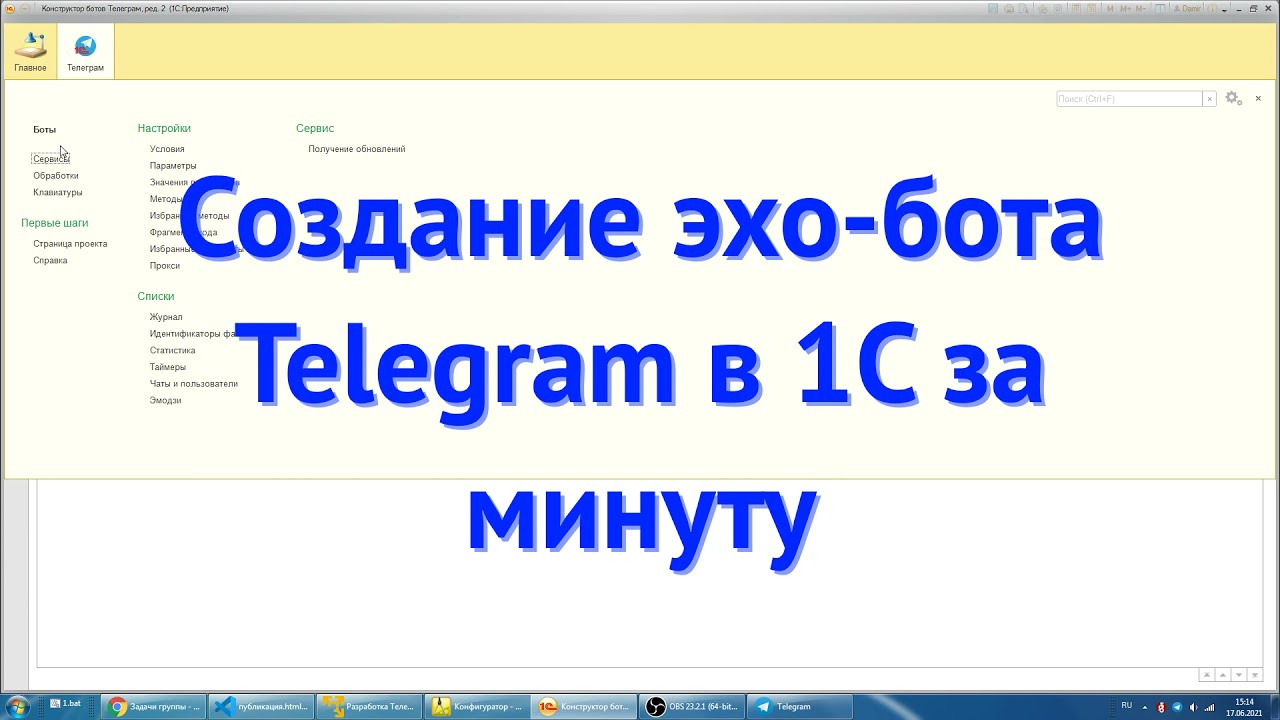Open Print preview icon in title bar
The height and width of the screenshot is (720, 1280).
(x=1023, y=8)
